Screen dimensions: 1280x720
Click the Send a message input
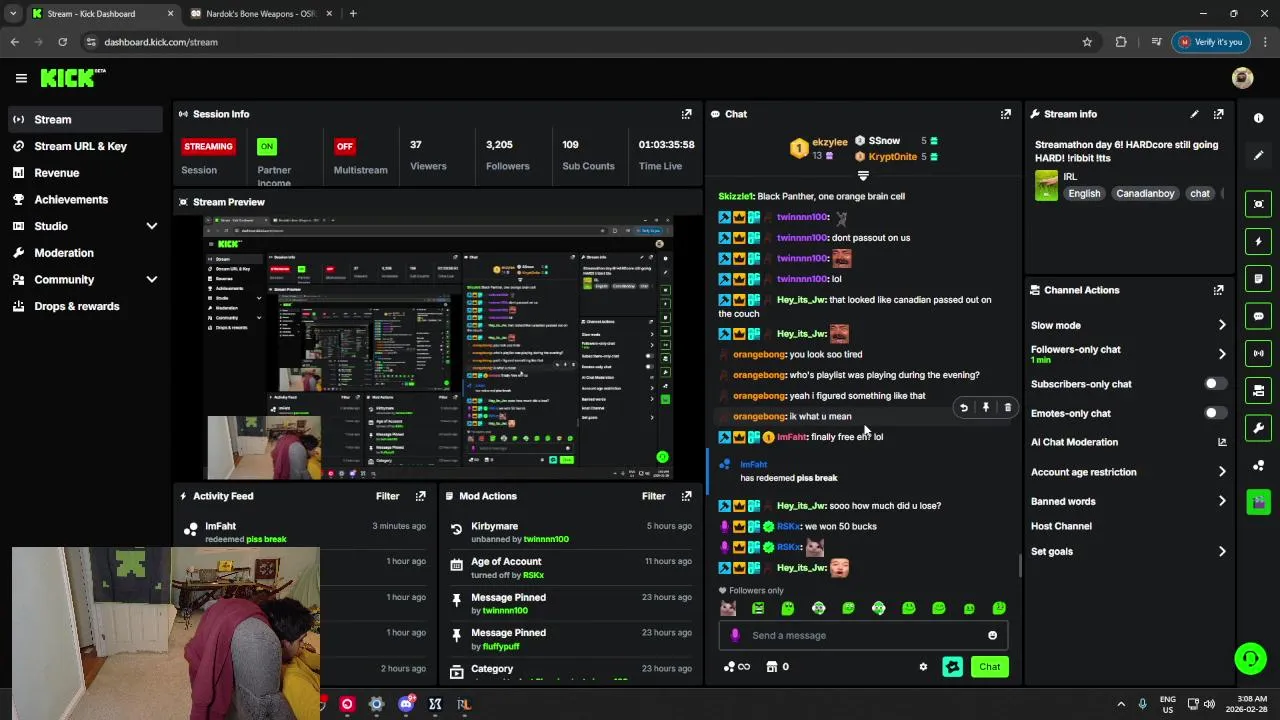pyautogui.click(x=865, y=635)
